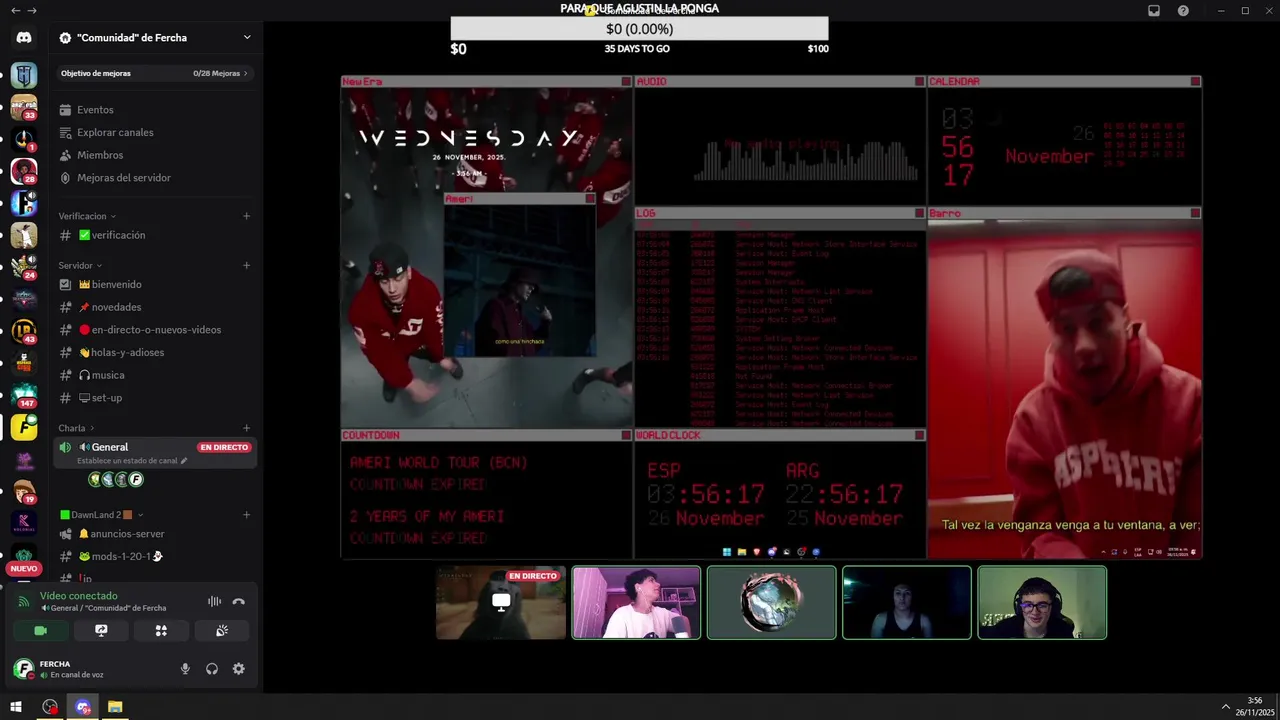Open the soundboard button
Image resolution: width=1280 pixels, height=720 pixels.
(222, 631)
